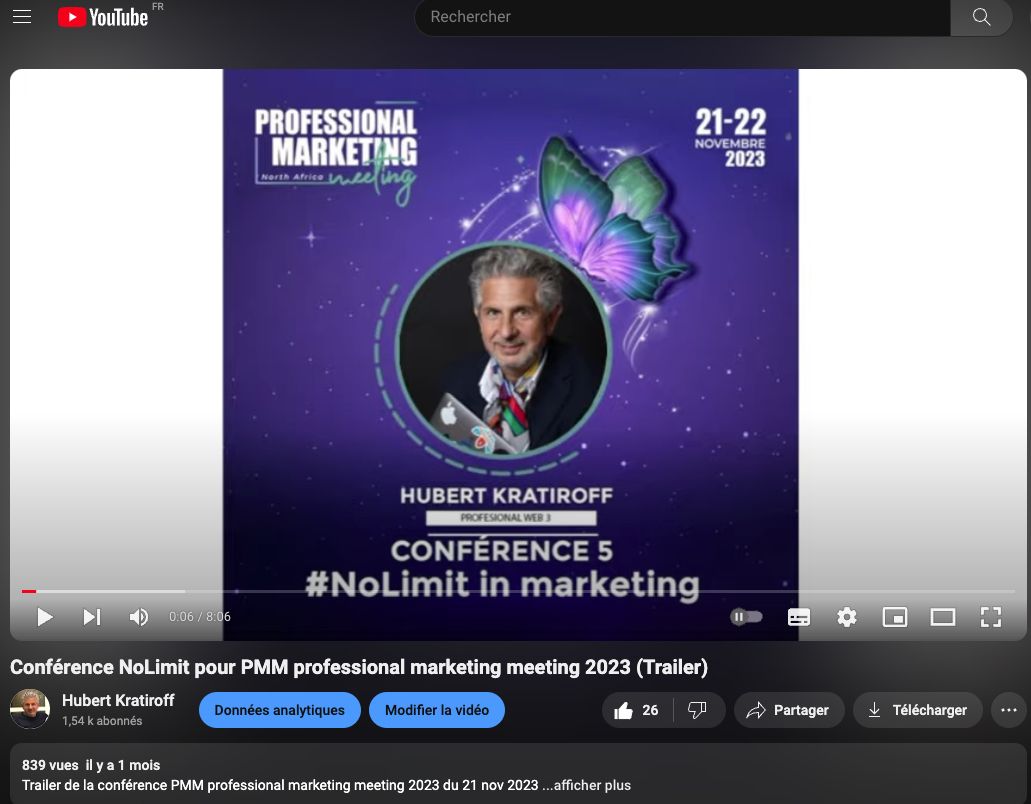
Task: Mute the video volume
Action: [139, 617]
